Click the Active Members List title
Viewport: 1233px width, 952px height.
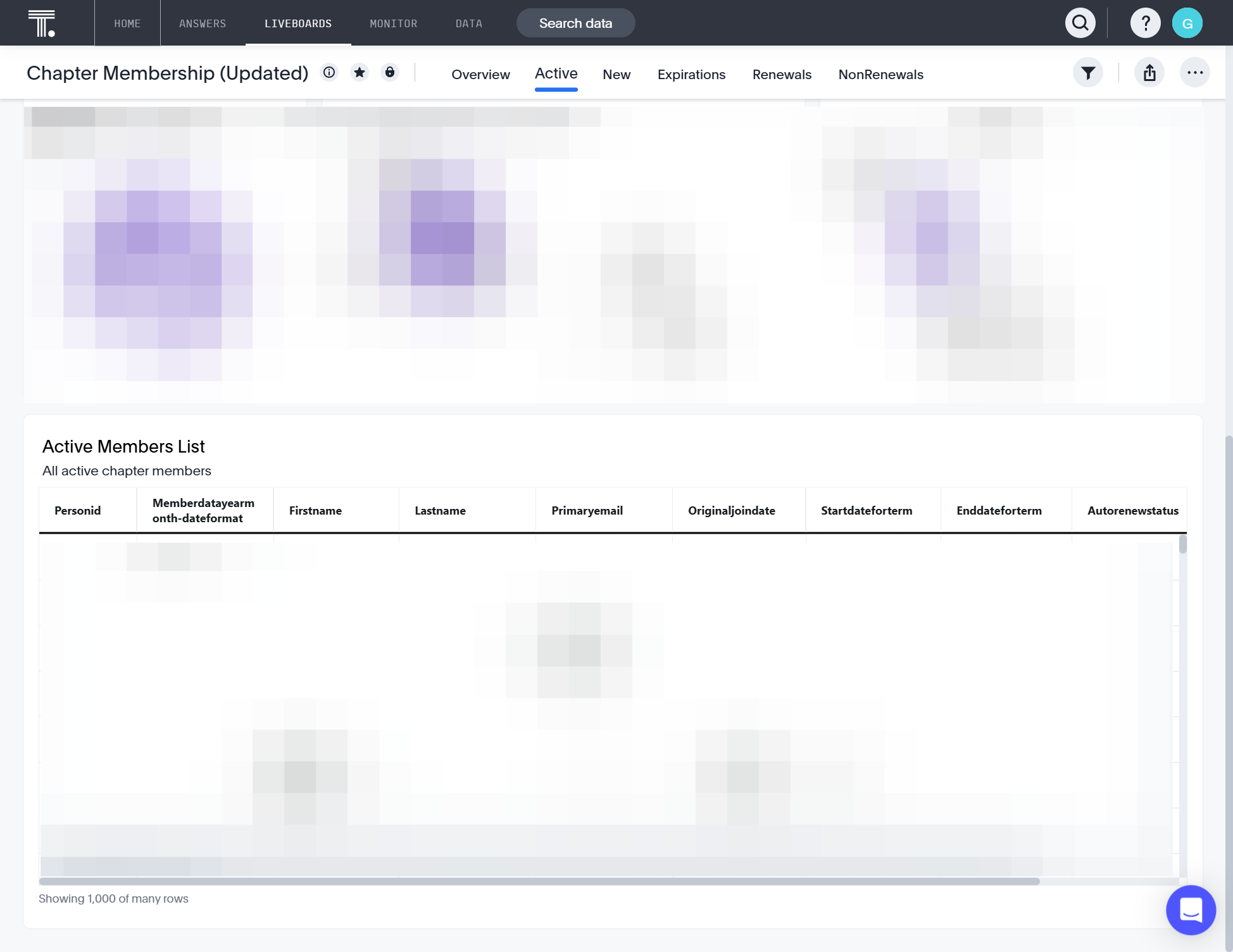click(123, 447)
